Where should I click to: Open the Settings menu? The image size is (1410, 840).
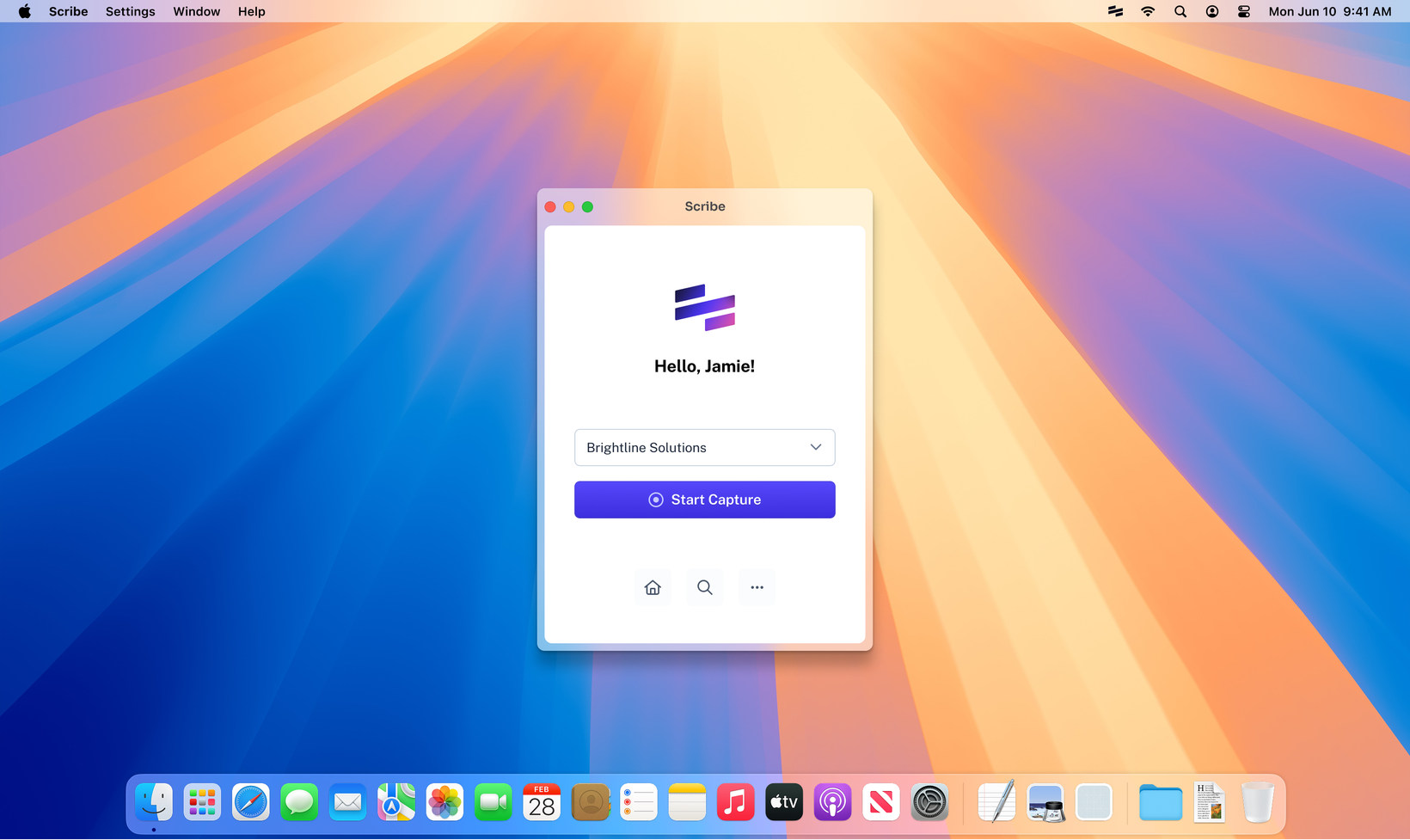(x=131, y=11)
